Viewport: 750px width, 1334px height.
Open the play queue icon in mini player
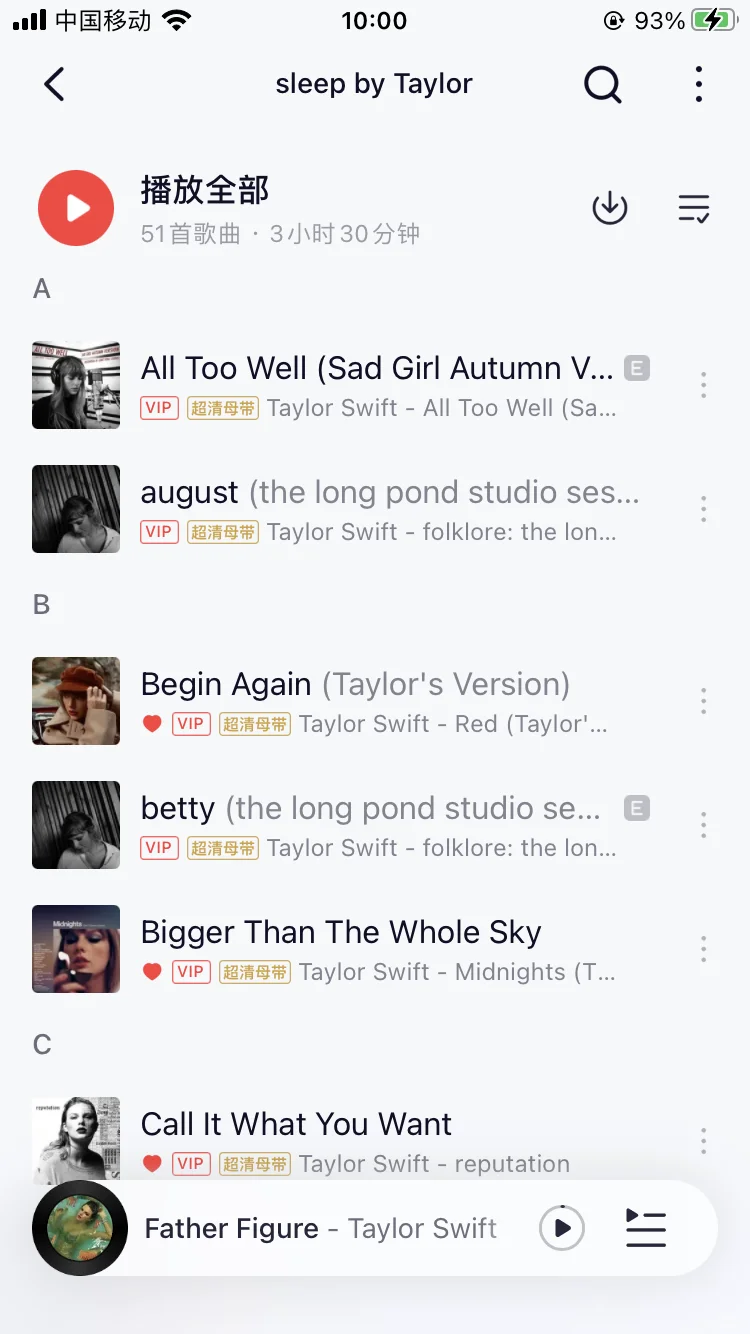pyautogui.click(x=645, y=1228)
